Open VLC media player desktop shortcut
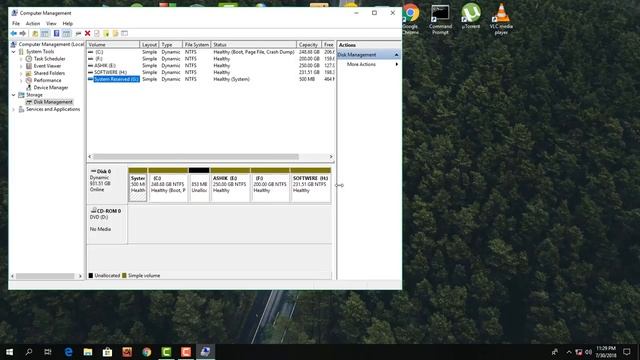 501,18
